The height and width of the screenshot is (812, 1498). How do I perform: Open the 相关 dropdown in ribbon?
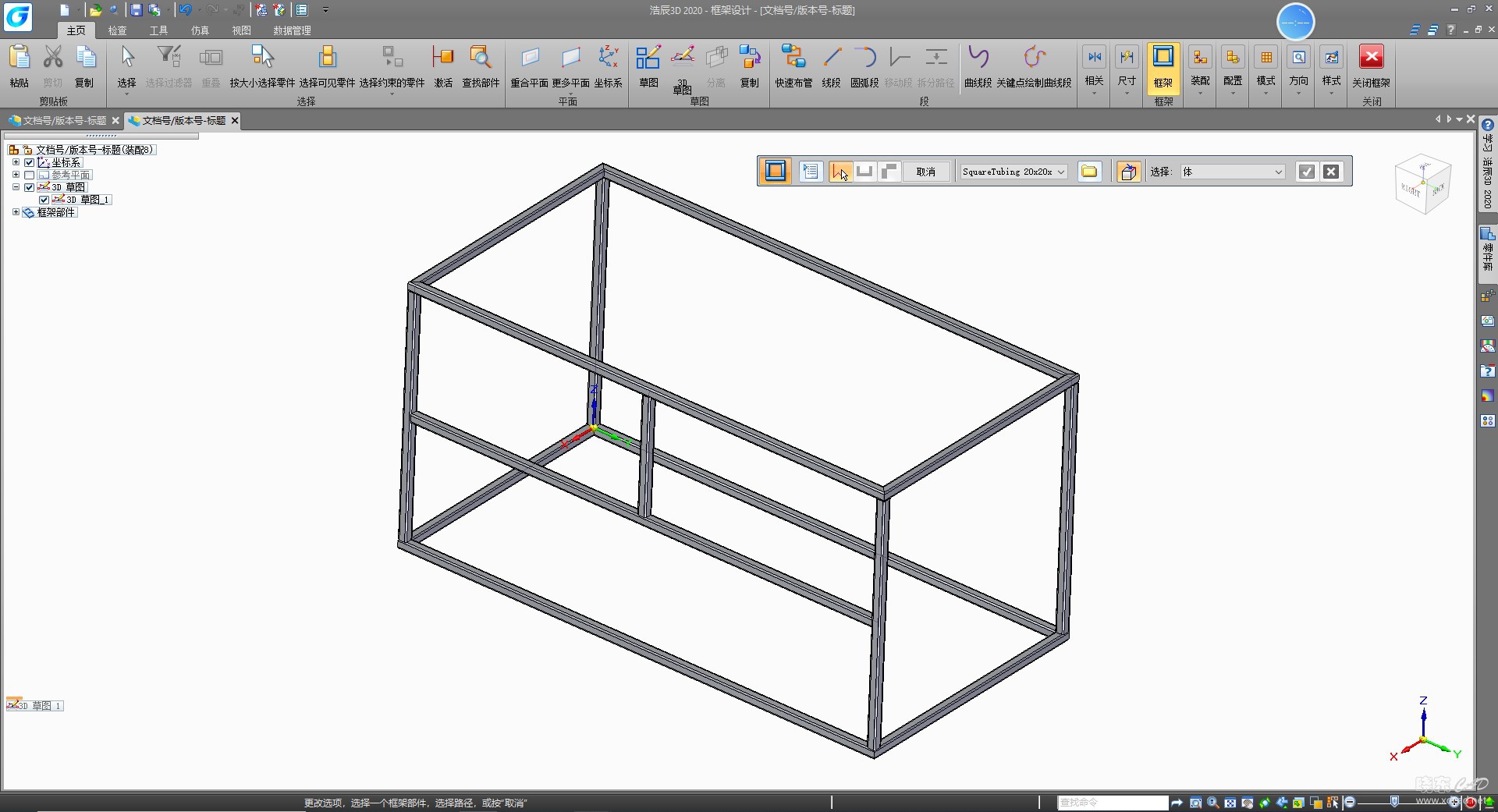coord(1094,70)
